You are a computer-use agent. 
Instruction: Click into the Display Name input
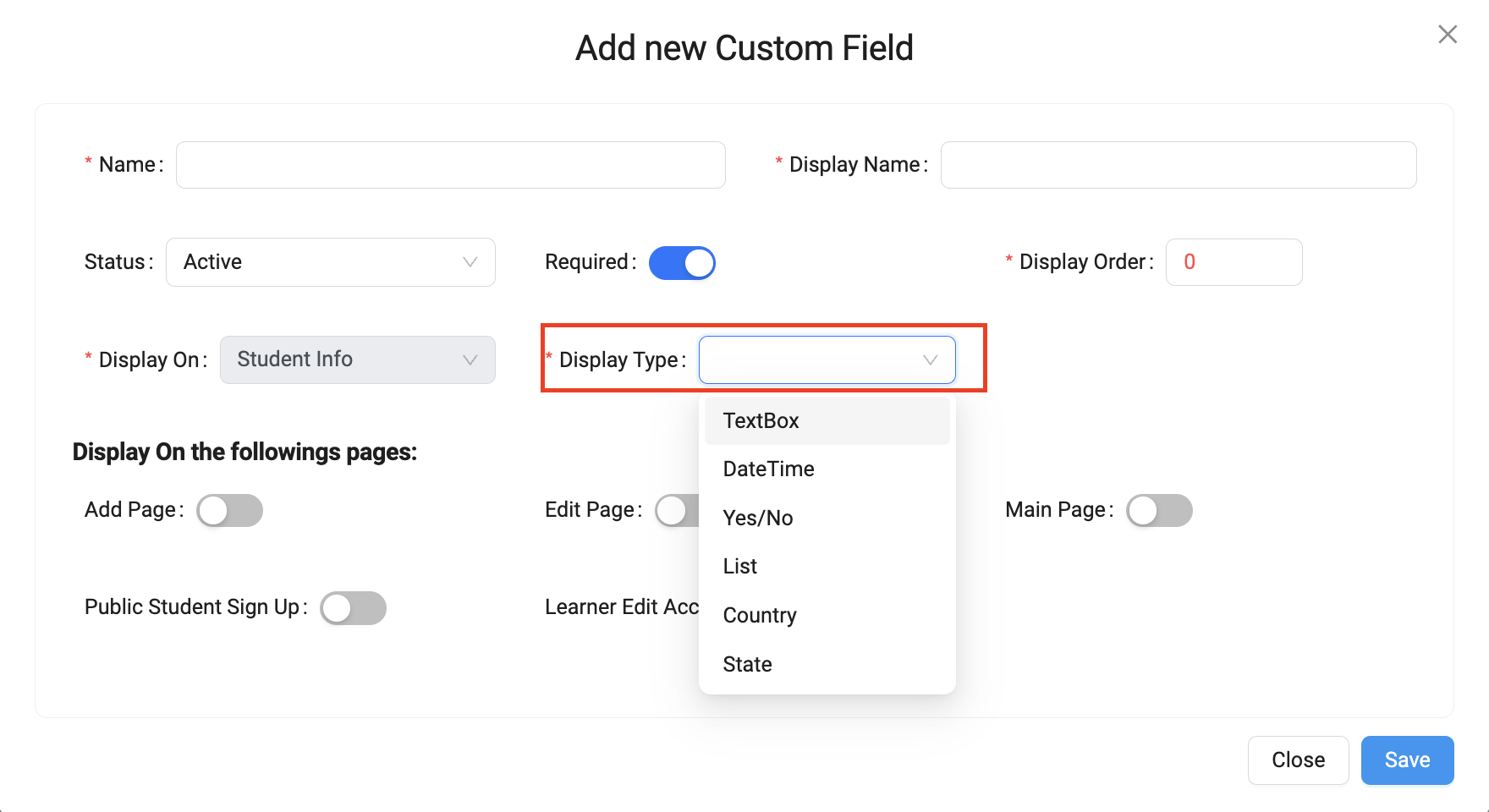(x=1178, y=165)
